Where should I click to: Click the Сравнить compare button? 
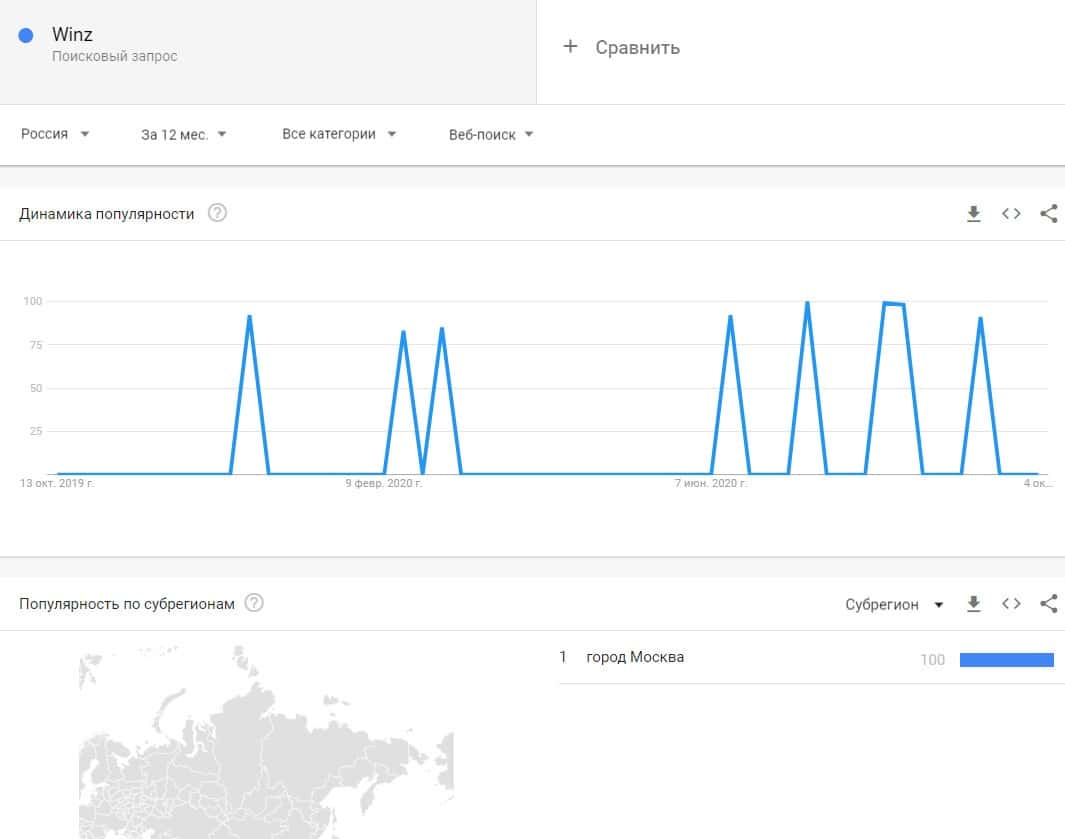(637, 48)
